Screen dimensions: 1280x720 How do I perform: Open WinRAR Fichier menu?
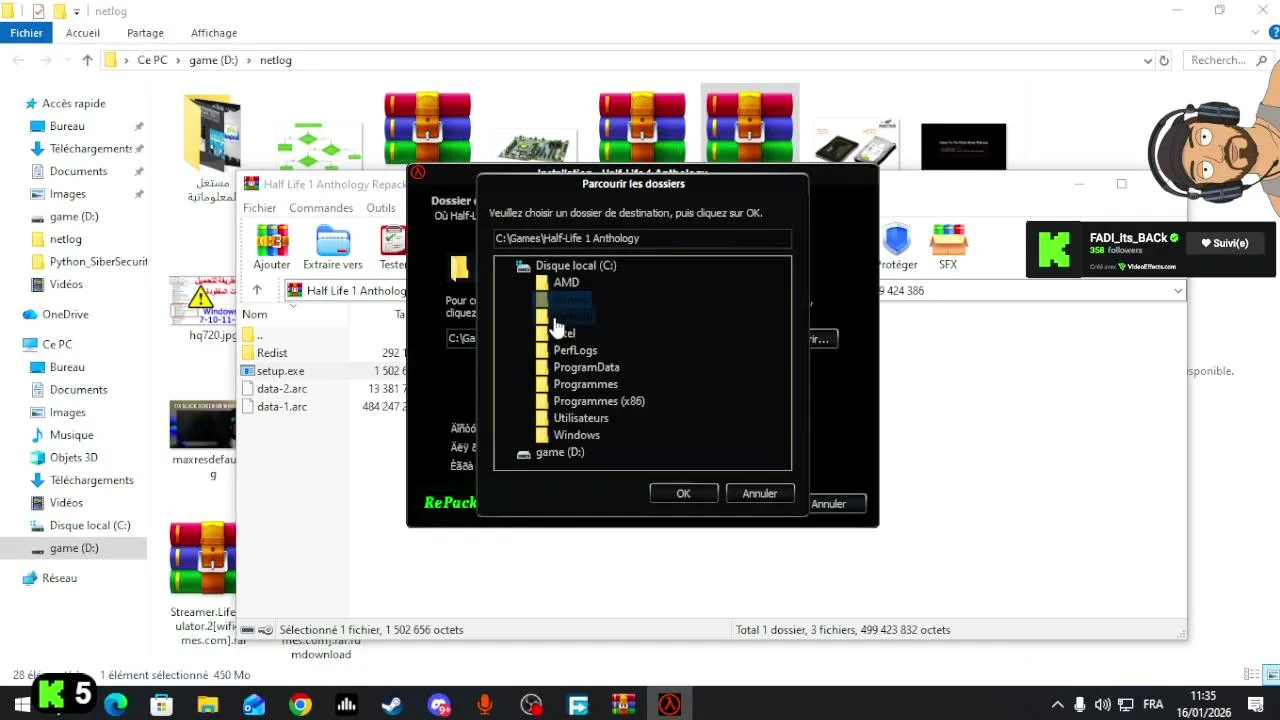[x=259, y=208]
